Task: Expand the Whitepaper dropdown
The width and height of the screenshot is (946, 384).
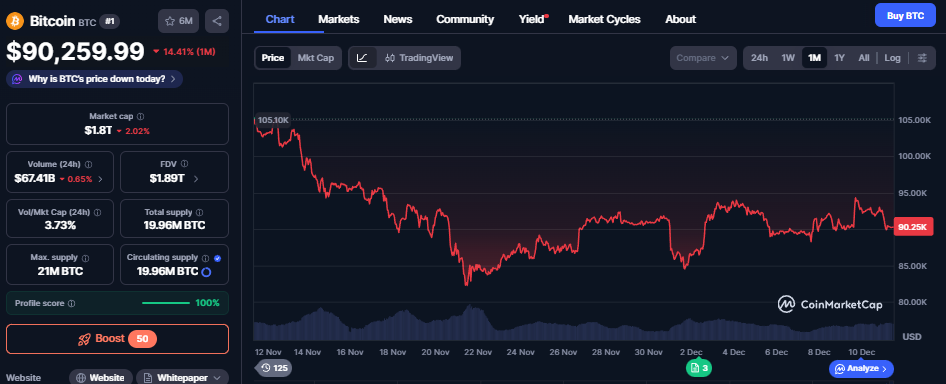Action: pyautogui.click(x=217, y=378)
